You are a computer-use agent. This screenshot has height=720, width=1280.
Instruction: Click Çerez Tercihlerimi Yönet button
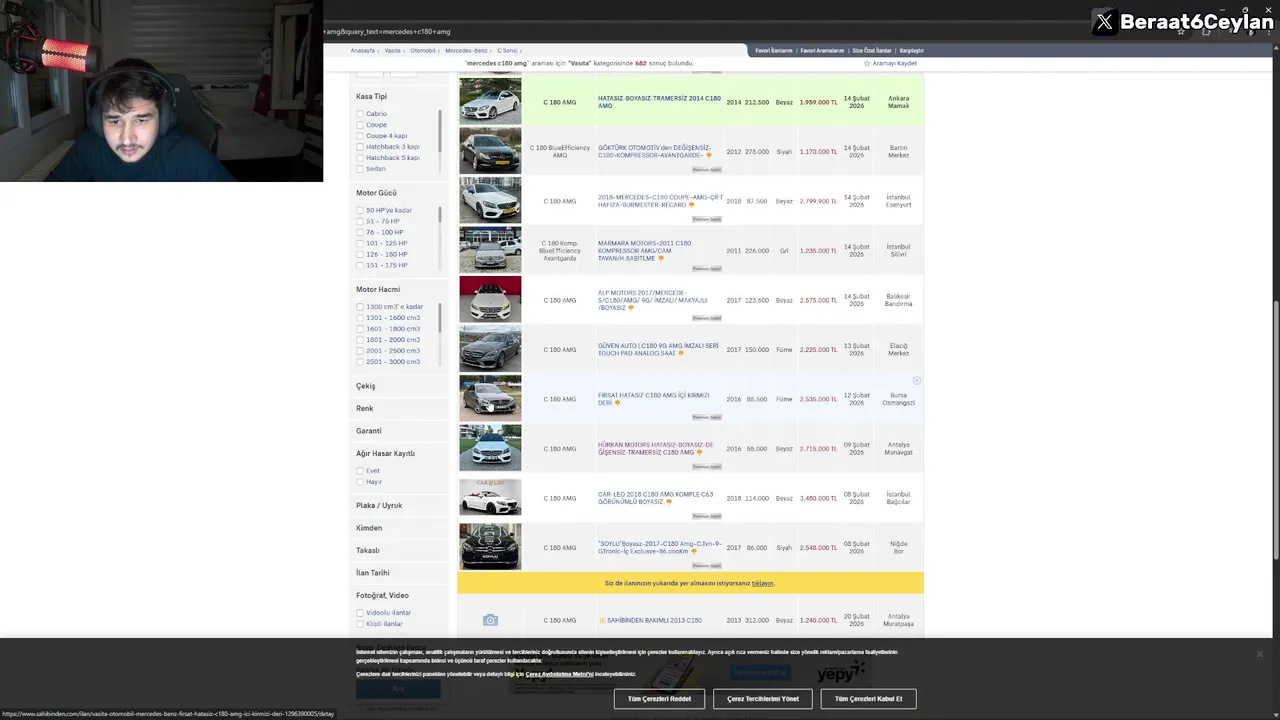[763, 699]
